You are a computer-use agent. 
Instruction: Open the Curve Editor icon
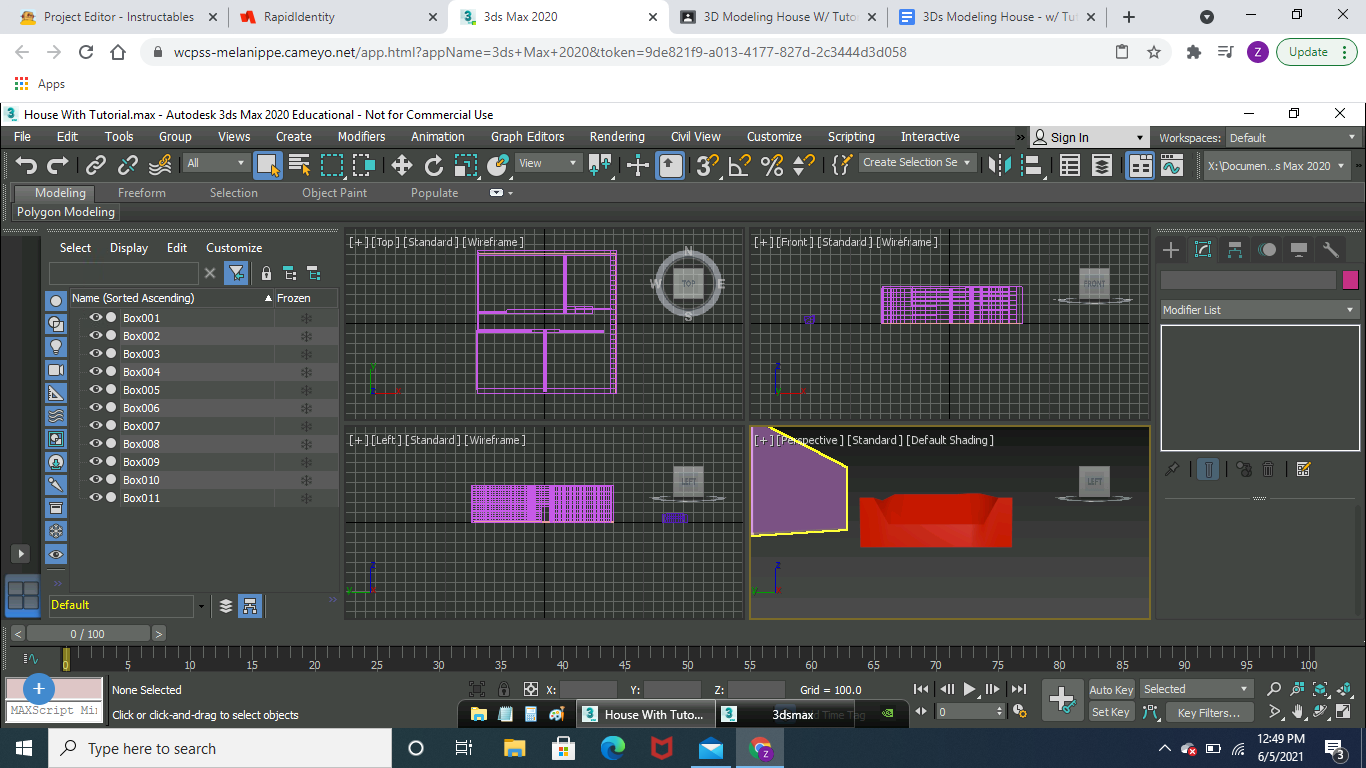(x=1172, y=165)
